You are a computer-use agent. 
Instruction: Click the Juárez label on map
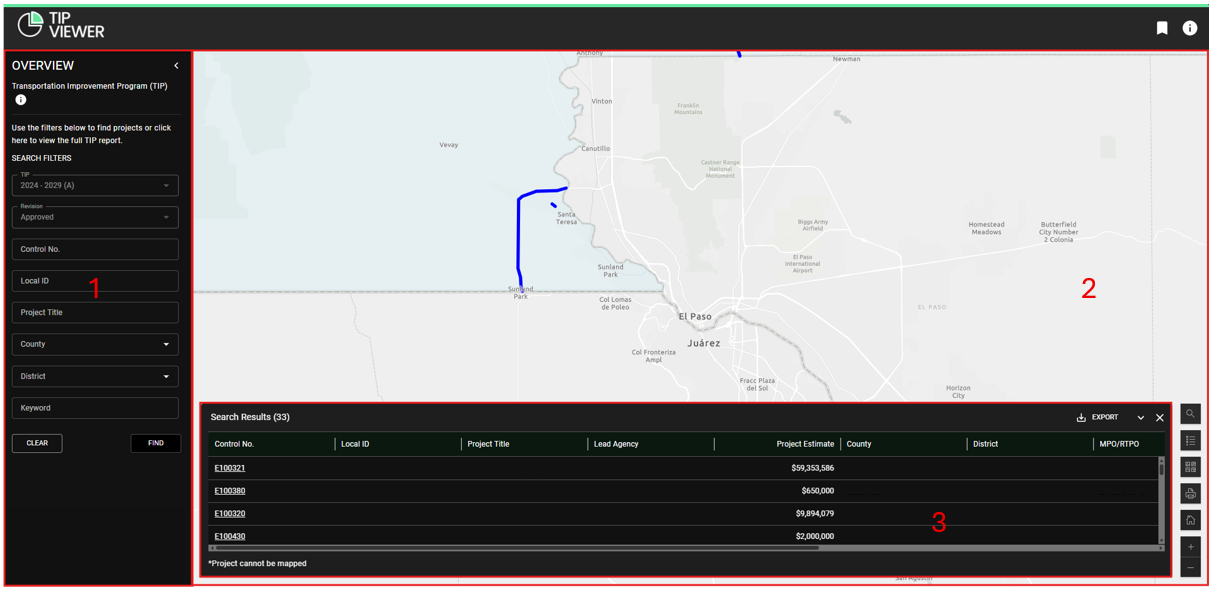[704, 343]
